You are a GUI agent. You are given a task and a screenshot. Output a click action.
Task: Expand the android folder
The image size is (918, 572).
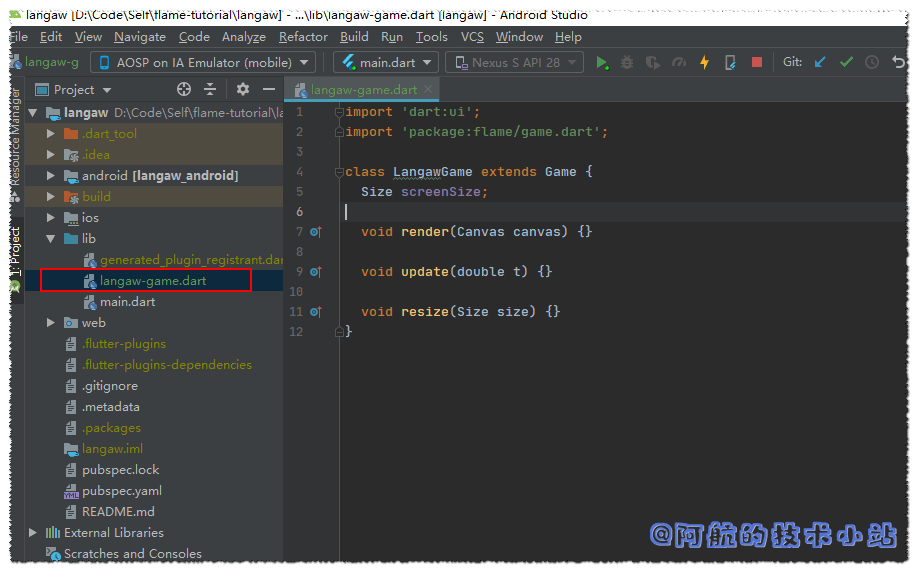click(51, 176)
